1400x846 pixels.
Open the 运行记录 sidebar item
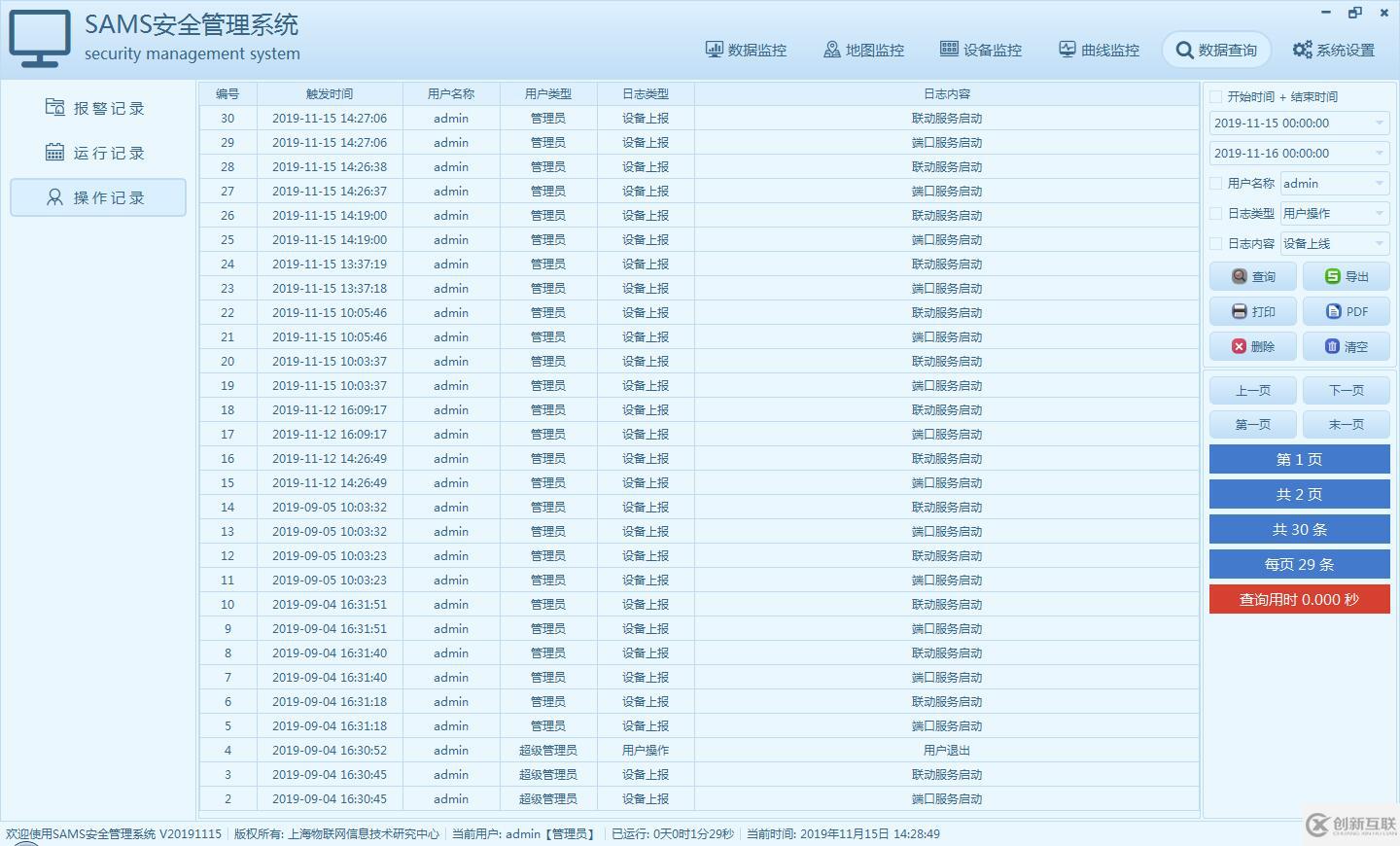(97, 153)
